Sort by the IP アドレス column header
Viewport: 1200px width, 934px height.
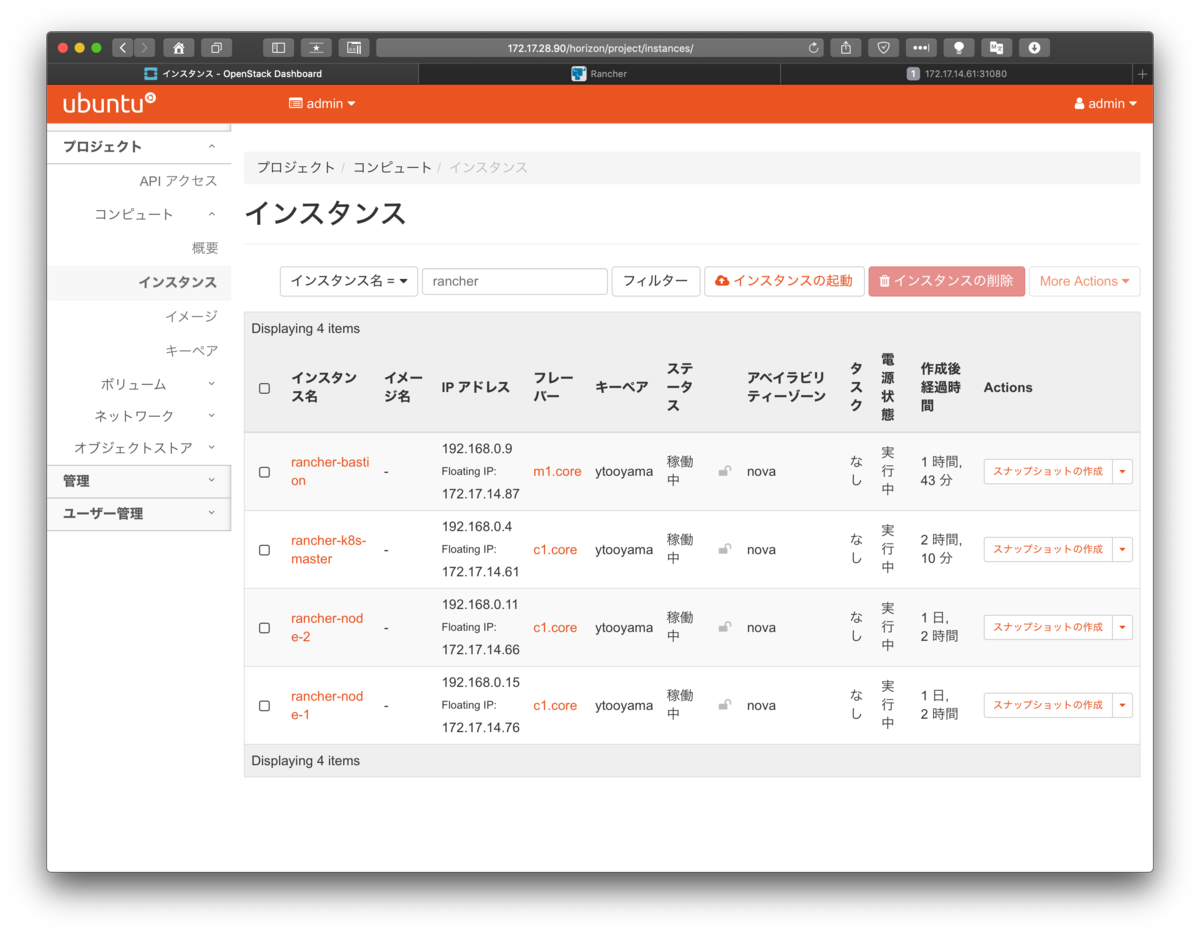[x=476, y=387]
